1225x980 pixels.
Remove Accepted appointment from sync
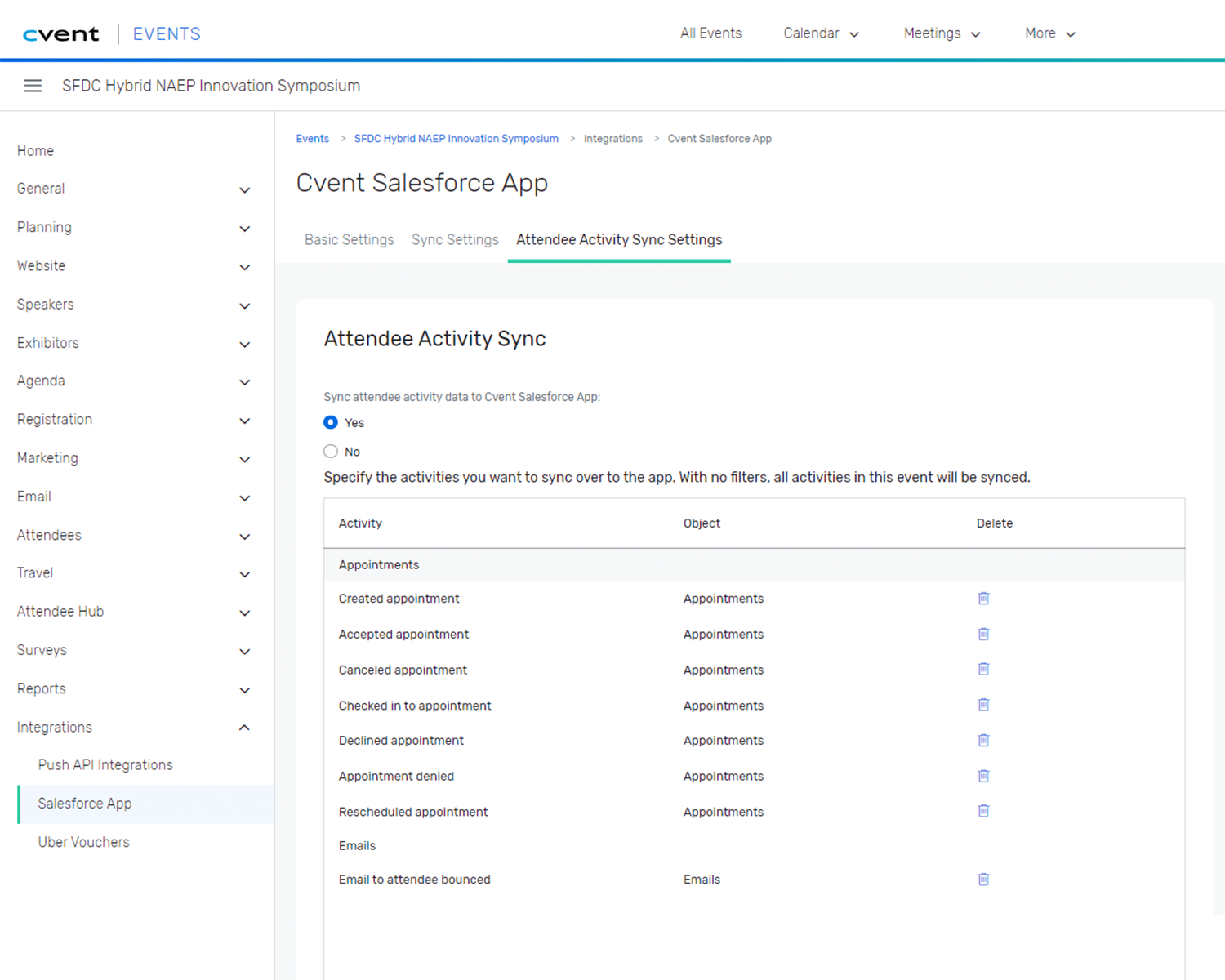click(x=983, y=634)
